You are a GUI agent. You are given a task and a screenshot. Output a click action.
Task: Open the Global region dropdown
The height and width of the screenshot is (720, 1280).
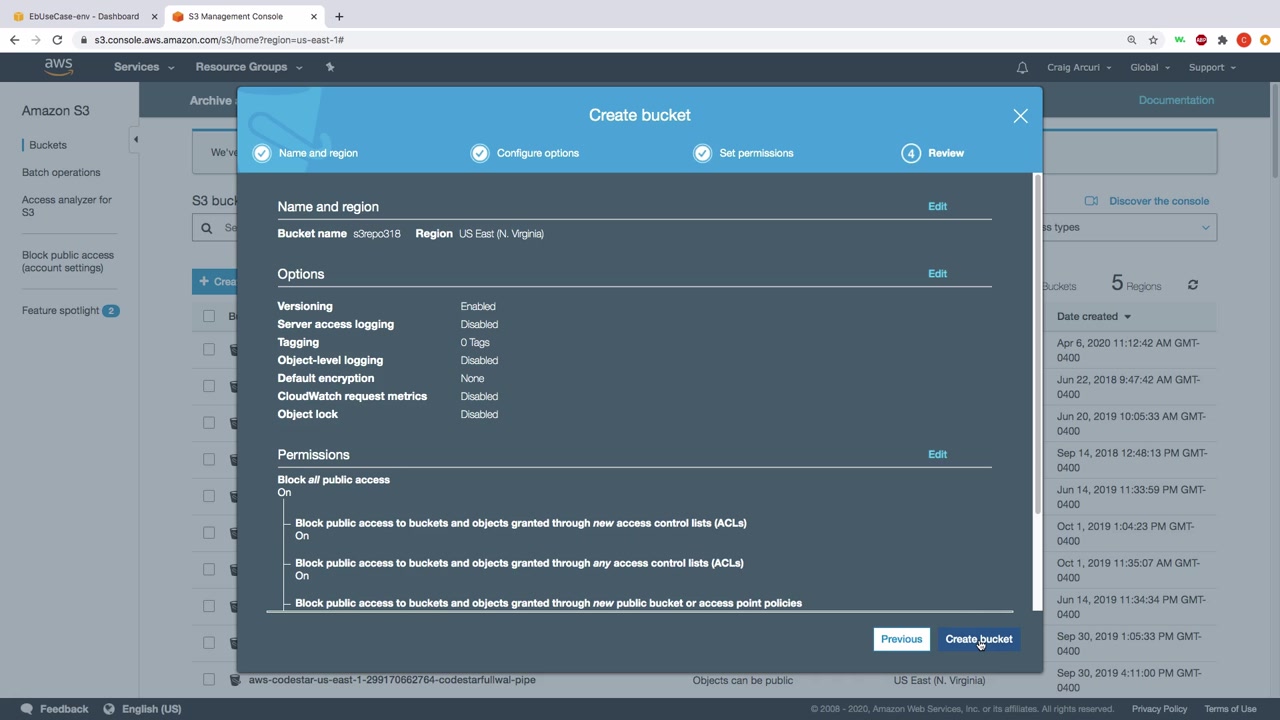1150,67
